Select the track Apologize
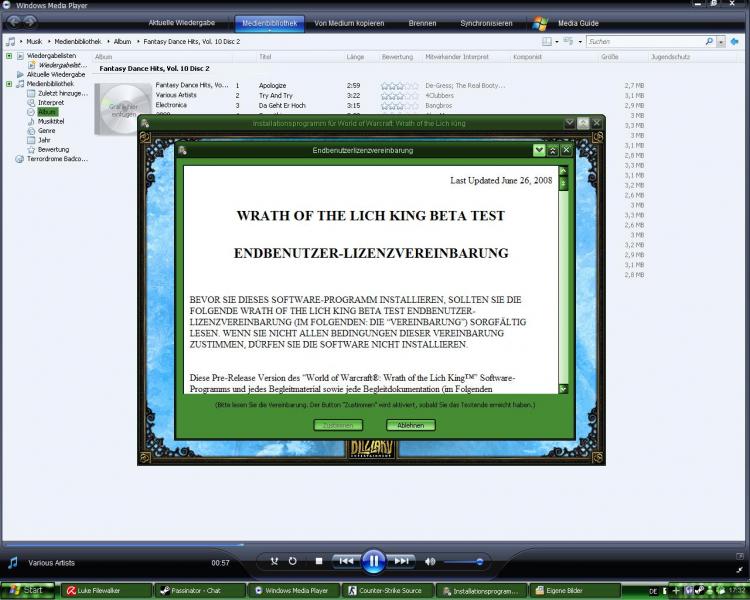Image resolution: width=750 pixels, height=600 pixels. pyautogui.click(x=272, y=86)
